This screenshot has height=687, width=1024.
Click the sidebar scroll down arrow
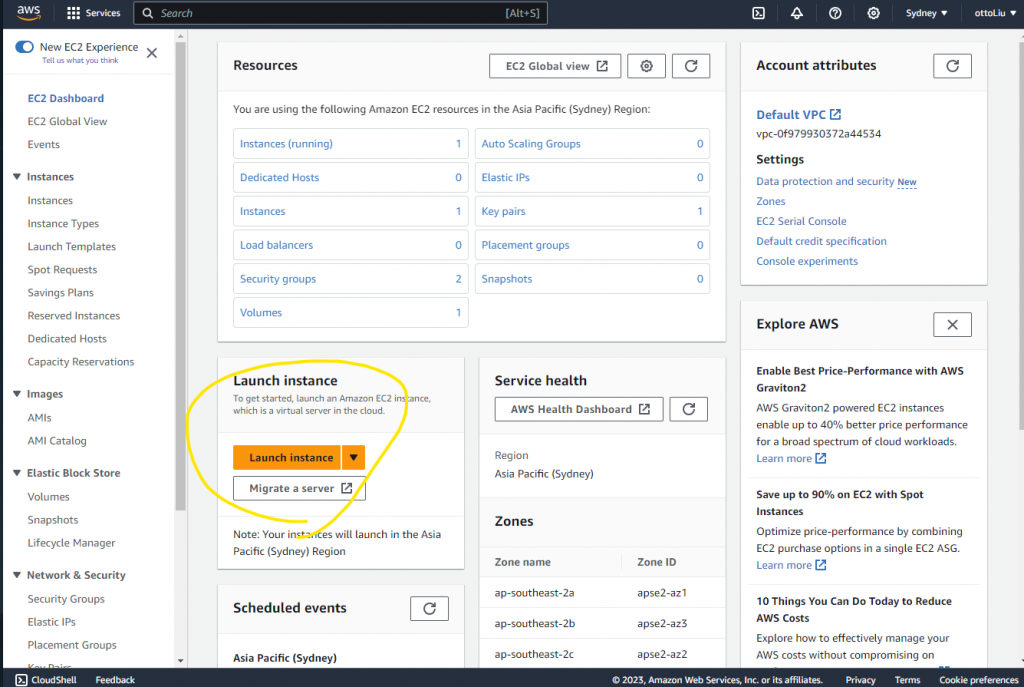pyautogui.click(x=181, y=661)
